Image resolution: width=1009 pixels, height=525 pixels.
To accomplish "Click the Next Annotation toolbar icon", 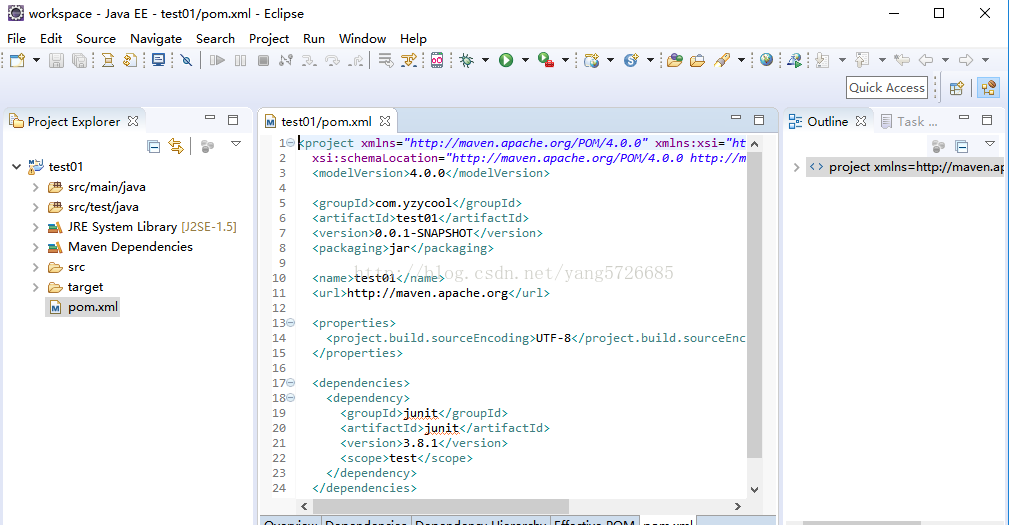I will click(x=822, y=60).
